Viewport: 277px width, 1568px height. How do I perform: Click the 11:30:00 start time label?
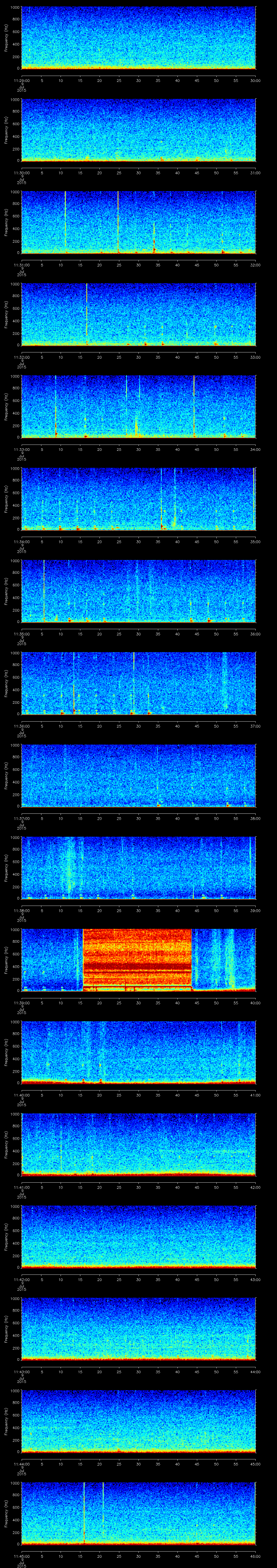21,173
